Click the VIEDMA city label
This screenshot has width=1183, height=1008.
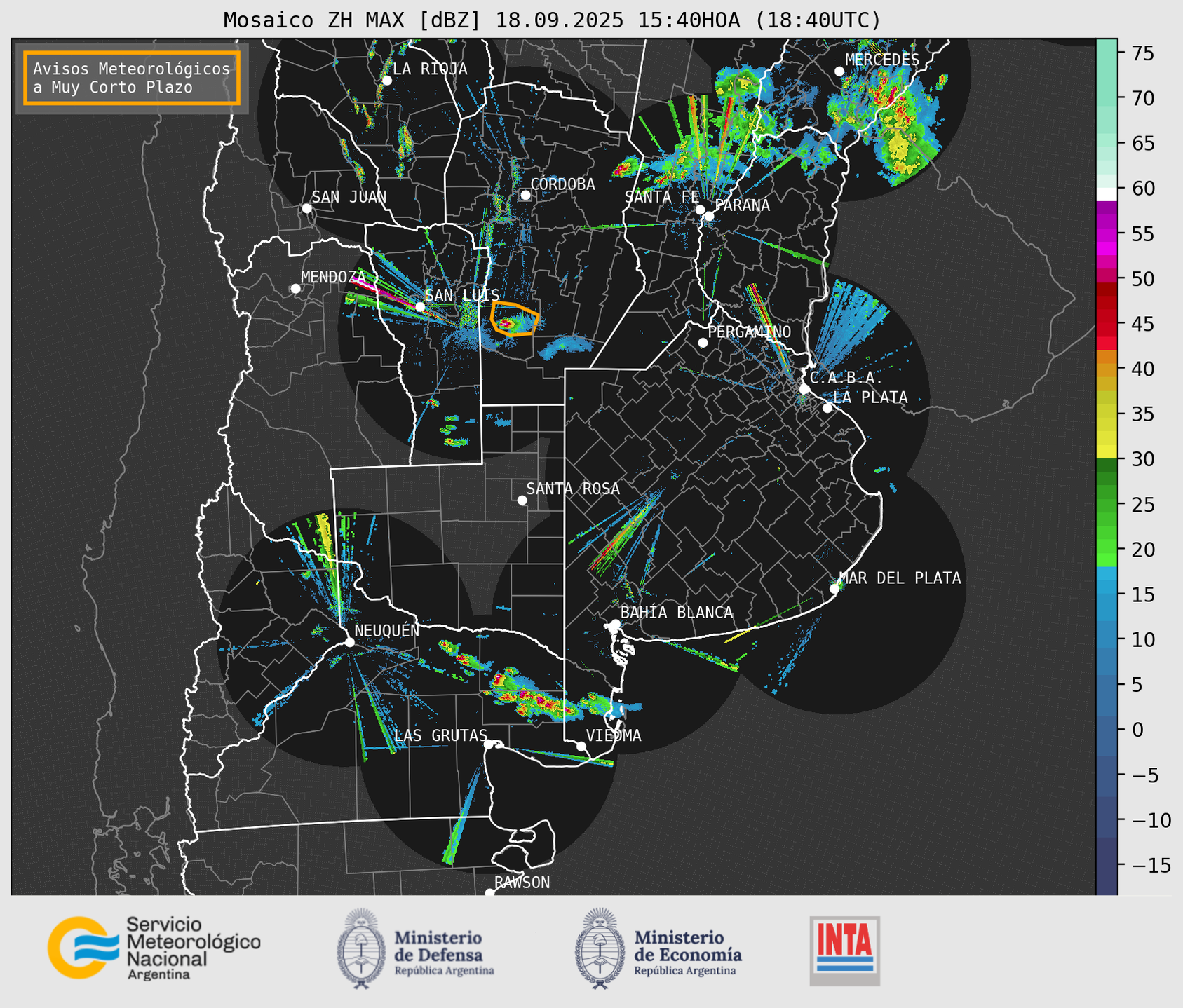(614, 735)
